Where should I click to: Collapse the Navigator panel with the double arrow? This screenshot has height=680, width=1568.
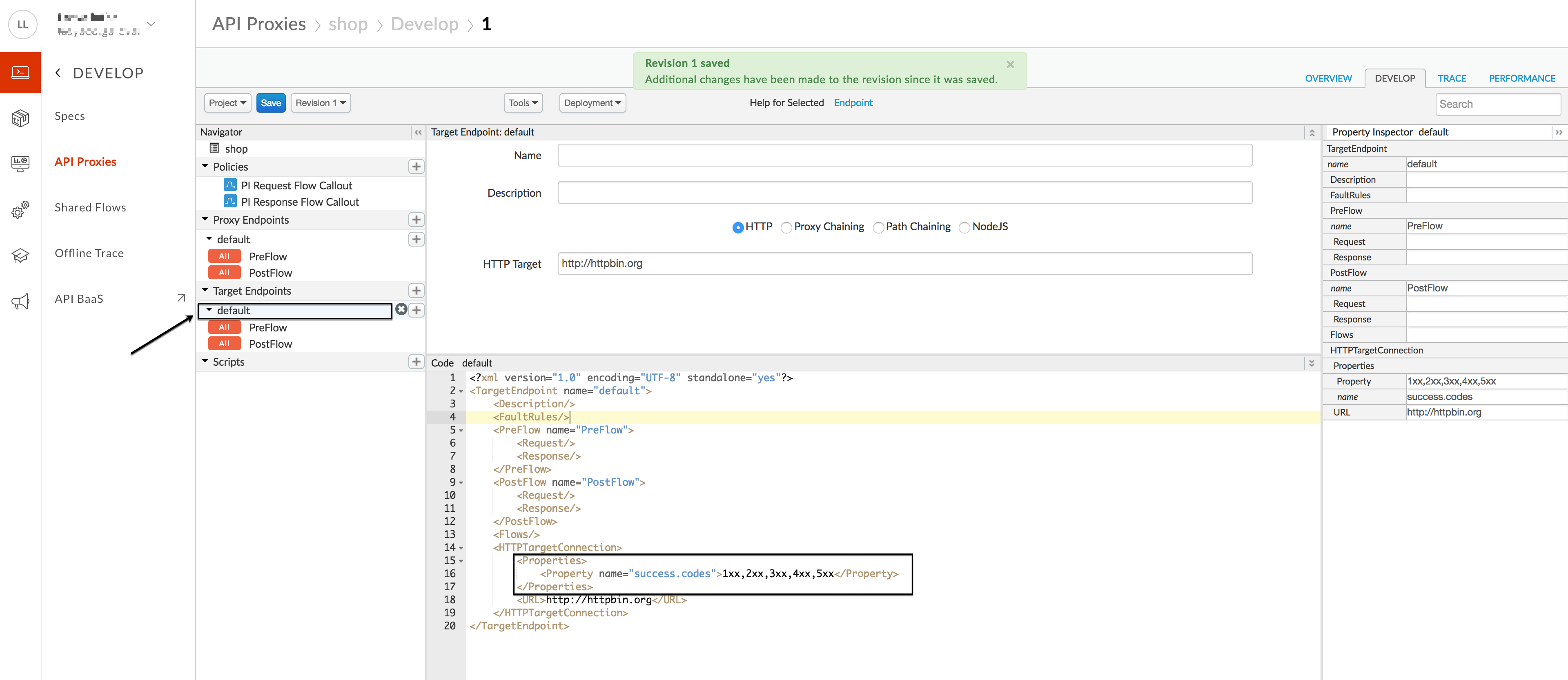click(x=418, y=132)
